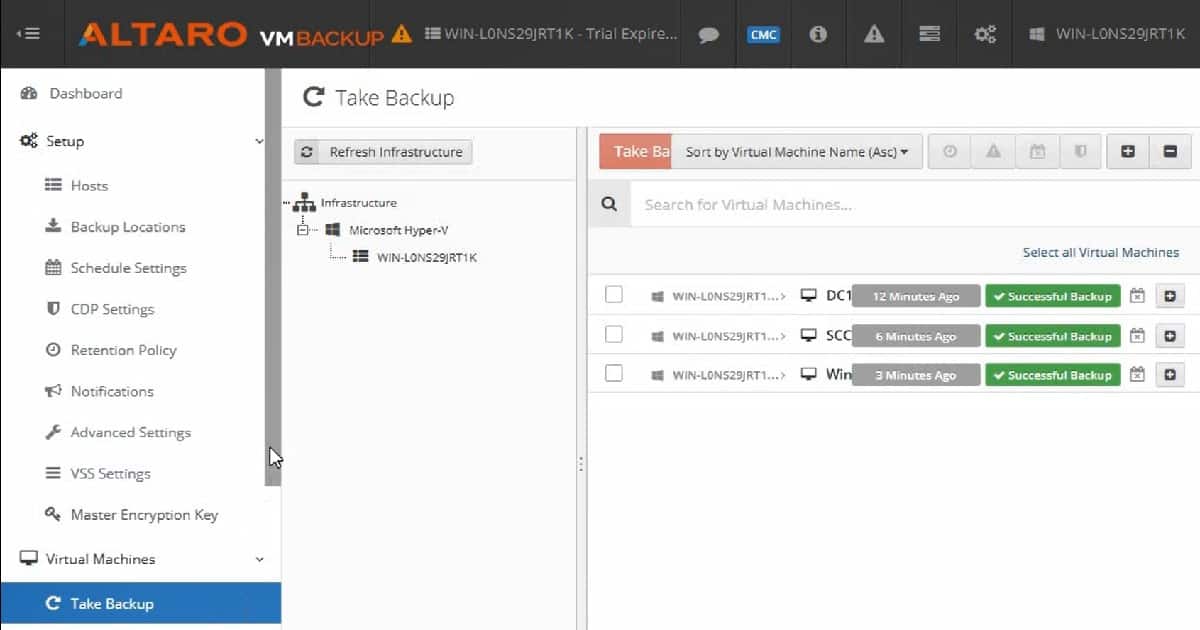
Task: Tick the checkbox for DC1 virtual machine
Action: 614,294
